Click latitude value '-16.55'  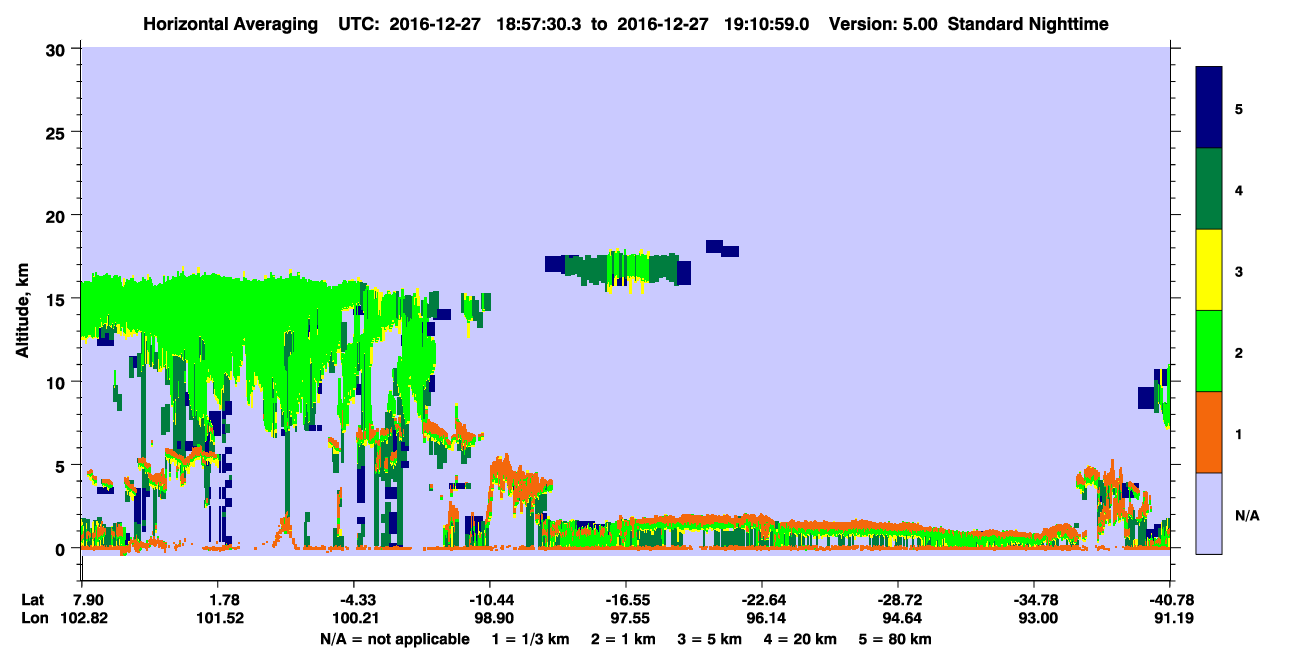point(626,599)
